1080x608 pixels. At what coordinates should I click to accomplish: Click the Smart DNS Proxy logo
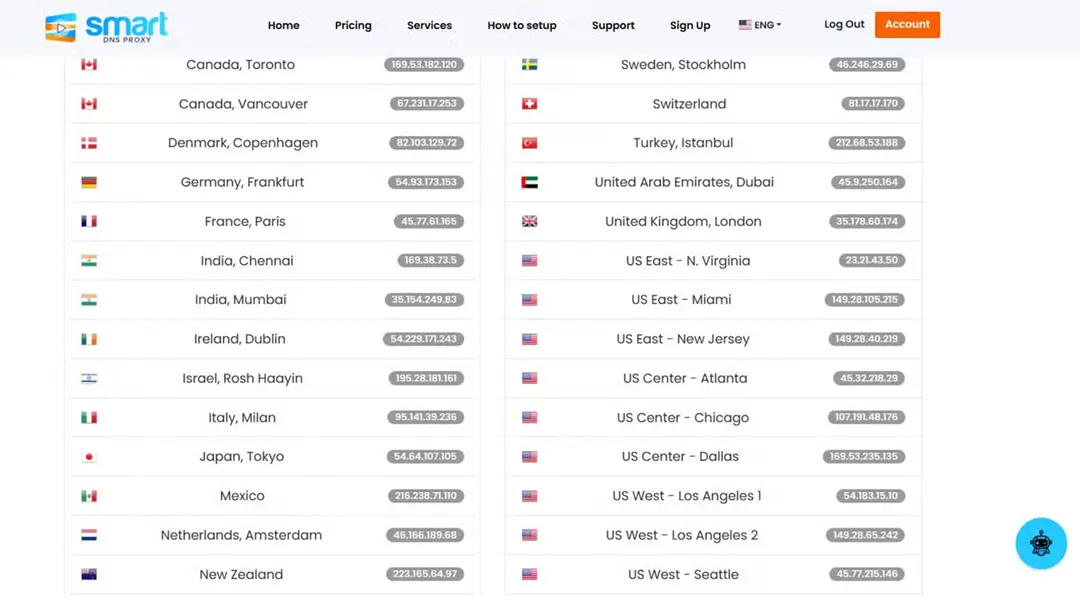pyautogui.click(x=106, y=26)
